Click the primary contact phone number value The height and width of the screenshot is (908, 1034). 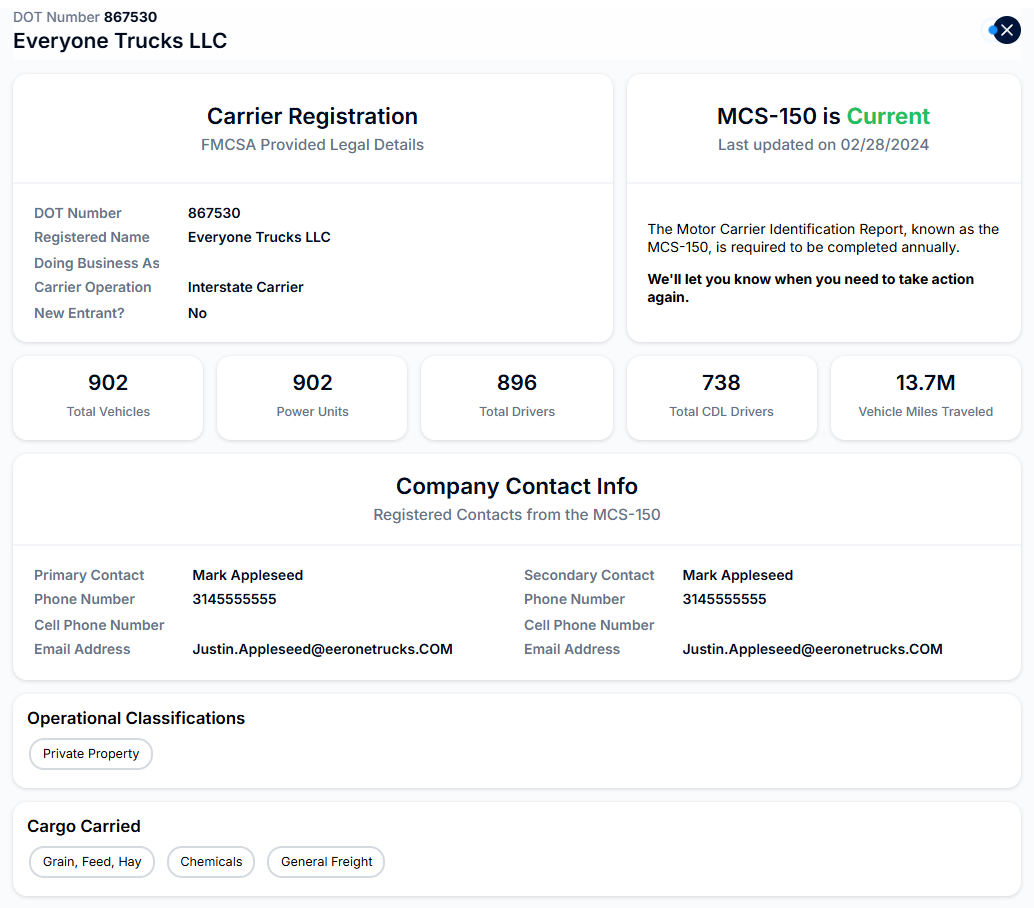[234, 599]
